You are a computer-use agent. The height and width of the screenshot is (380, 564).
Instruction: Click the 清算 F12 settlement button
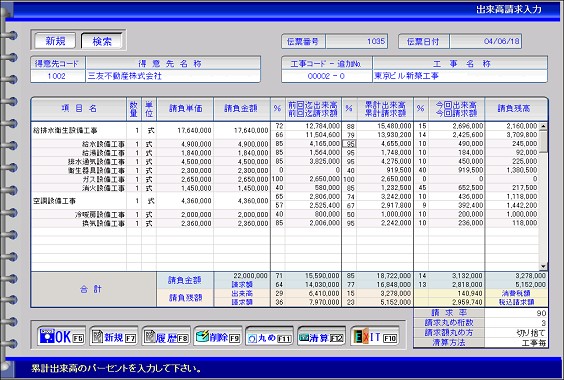pos(322,336)
